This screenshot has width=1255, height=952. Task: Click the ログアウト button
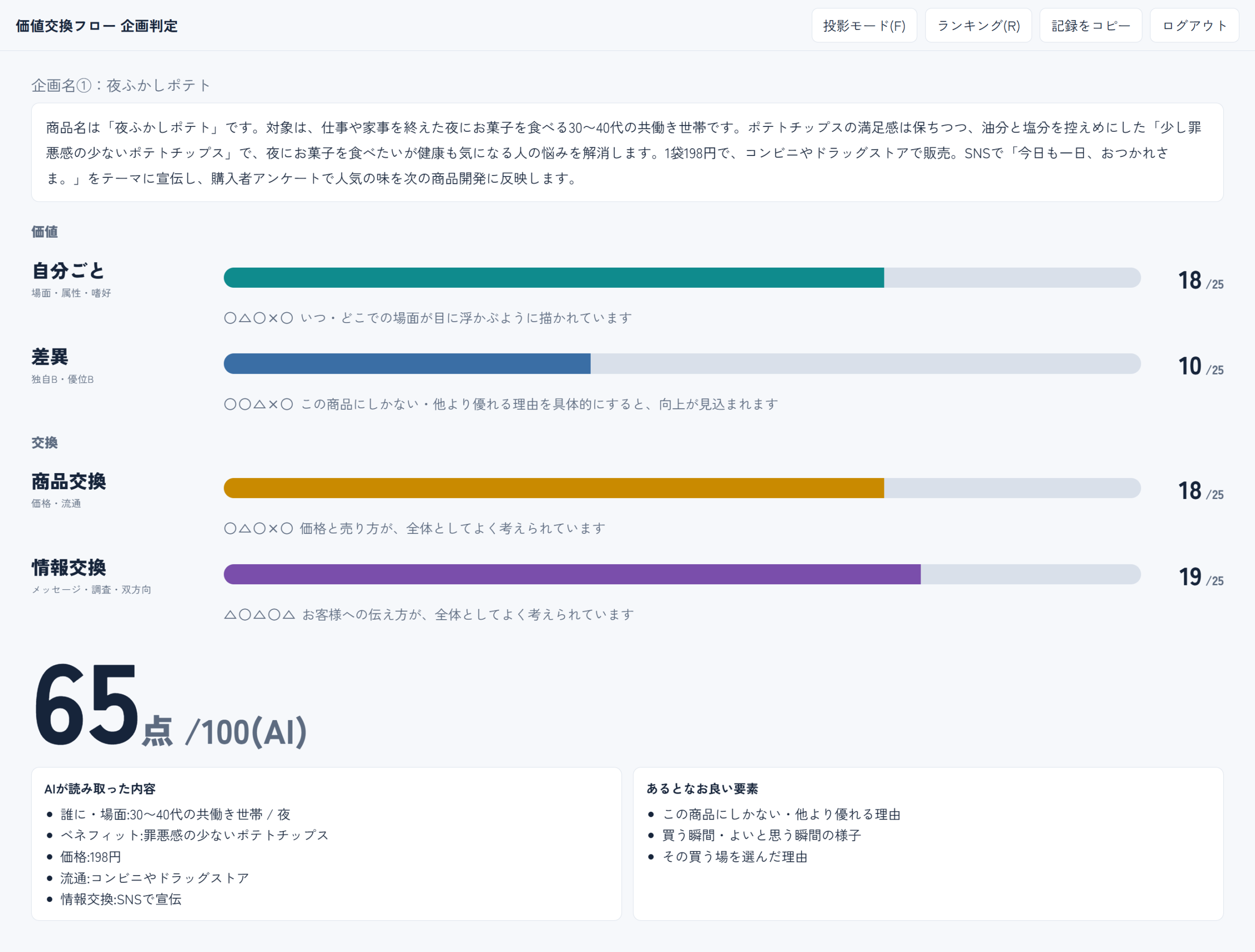click(x=1194, y=25)
